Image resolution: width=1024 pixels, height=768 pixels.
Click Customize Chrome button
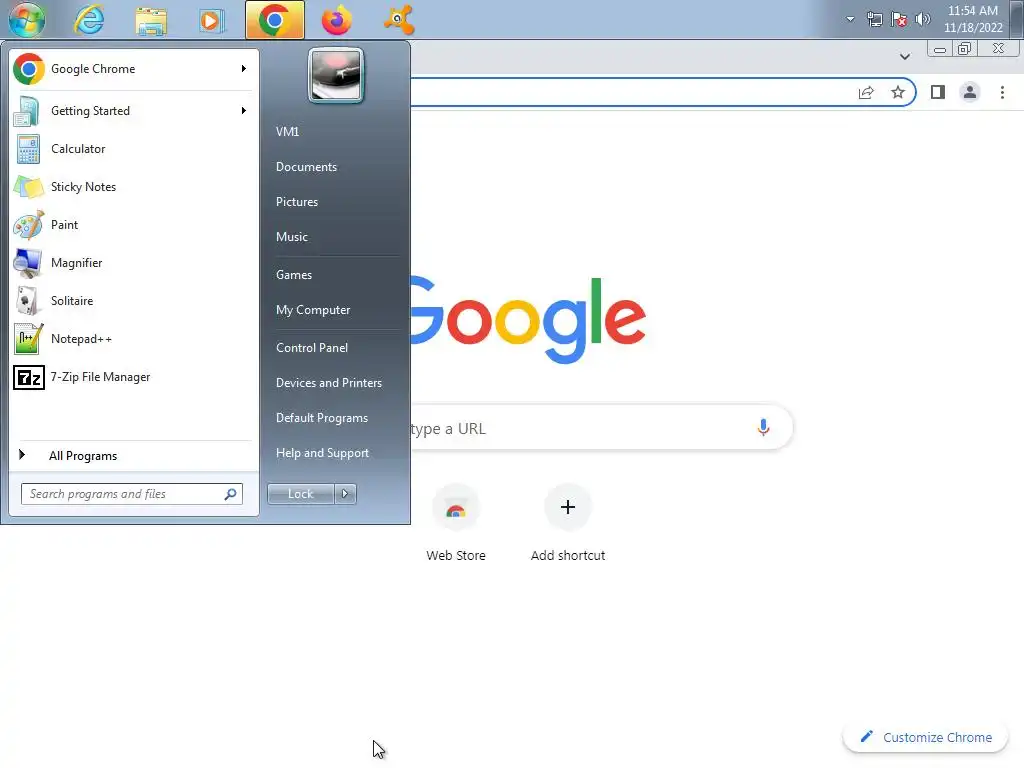pyautogui.click(x=926, y=737)
